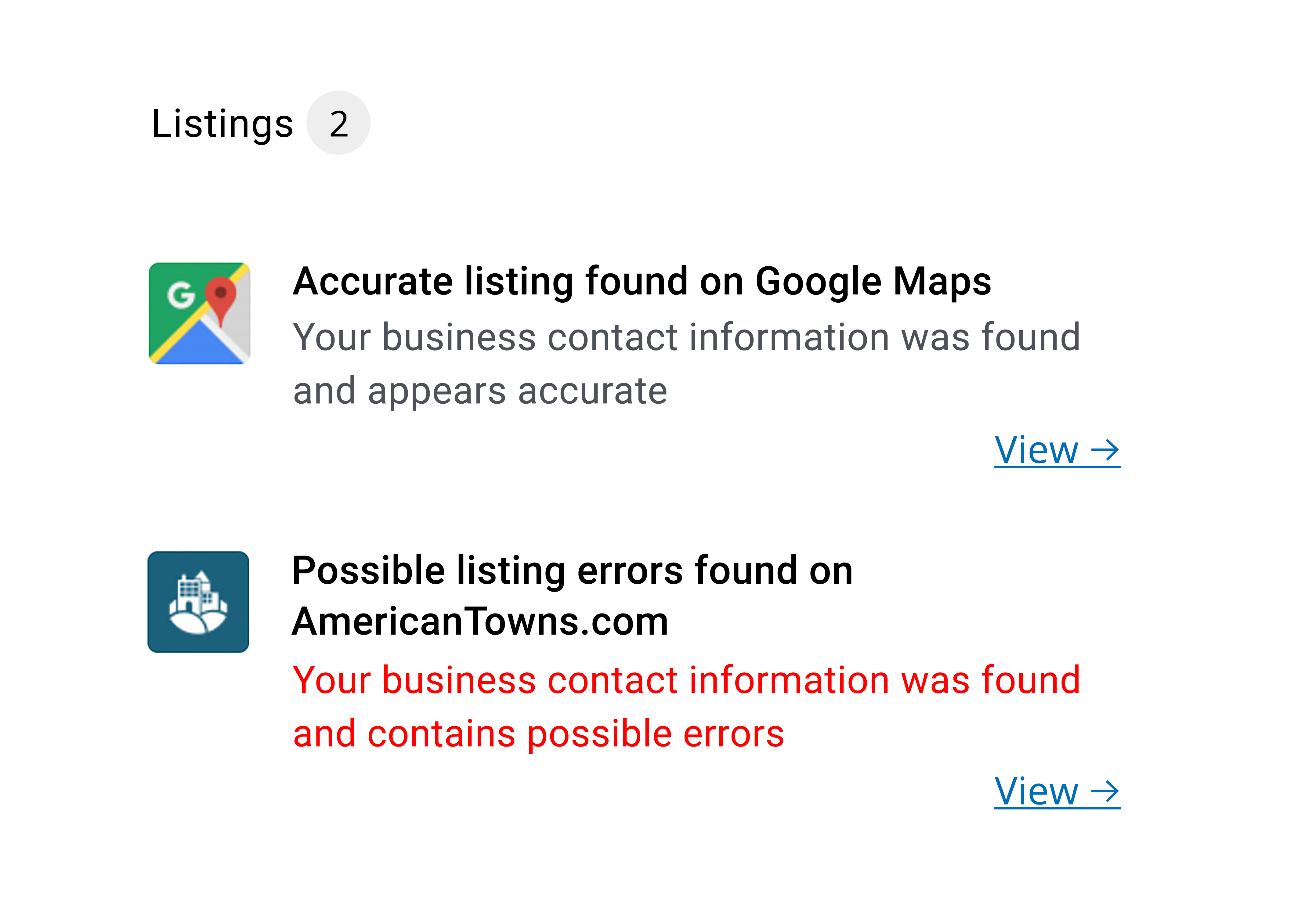Click the white G on Maps icon

coord(181,295)
